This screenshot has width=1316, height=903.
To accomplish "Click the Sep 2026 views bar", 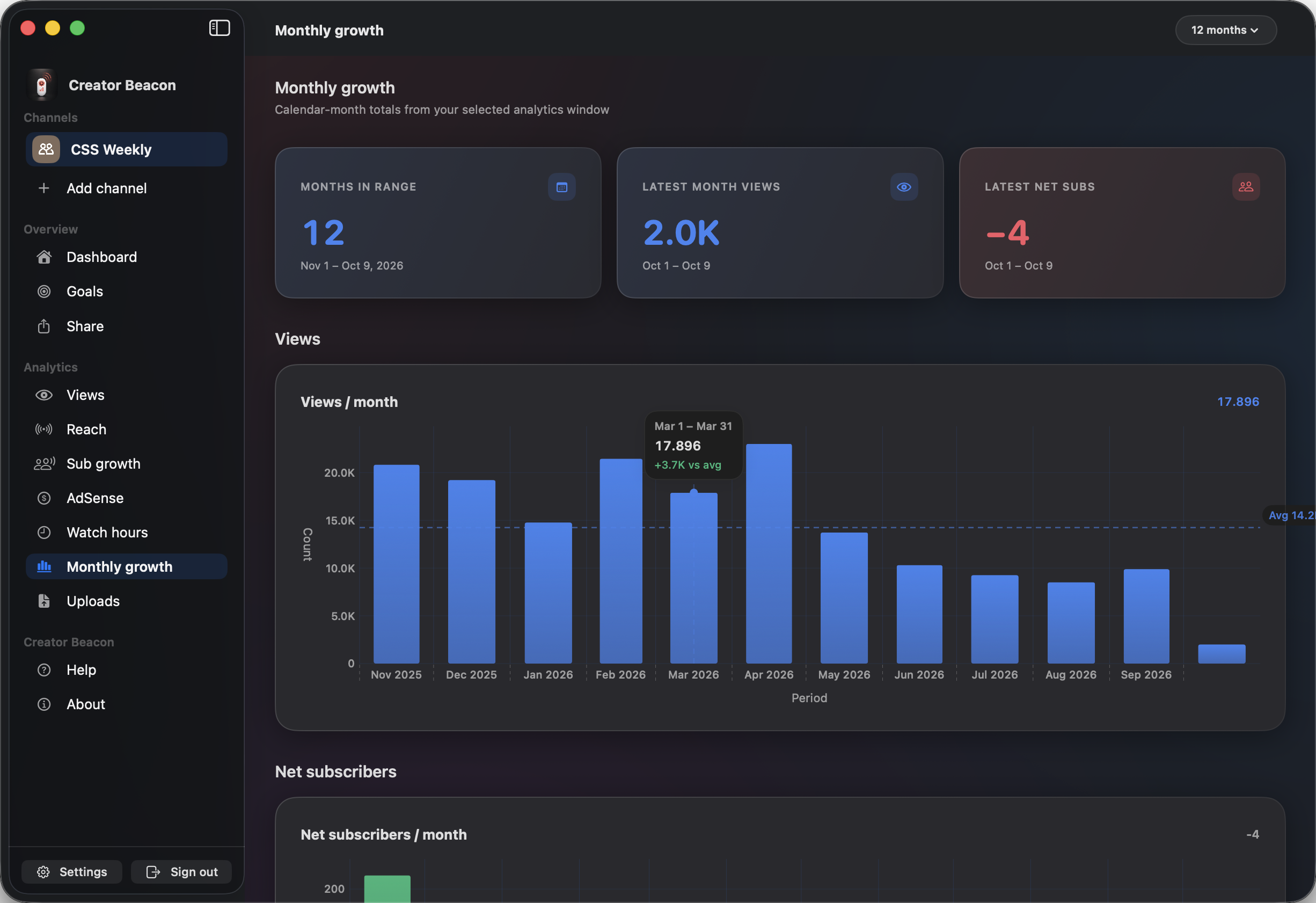I will tap(1146, 616).
